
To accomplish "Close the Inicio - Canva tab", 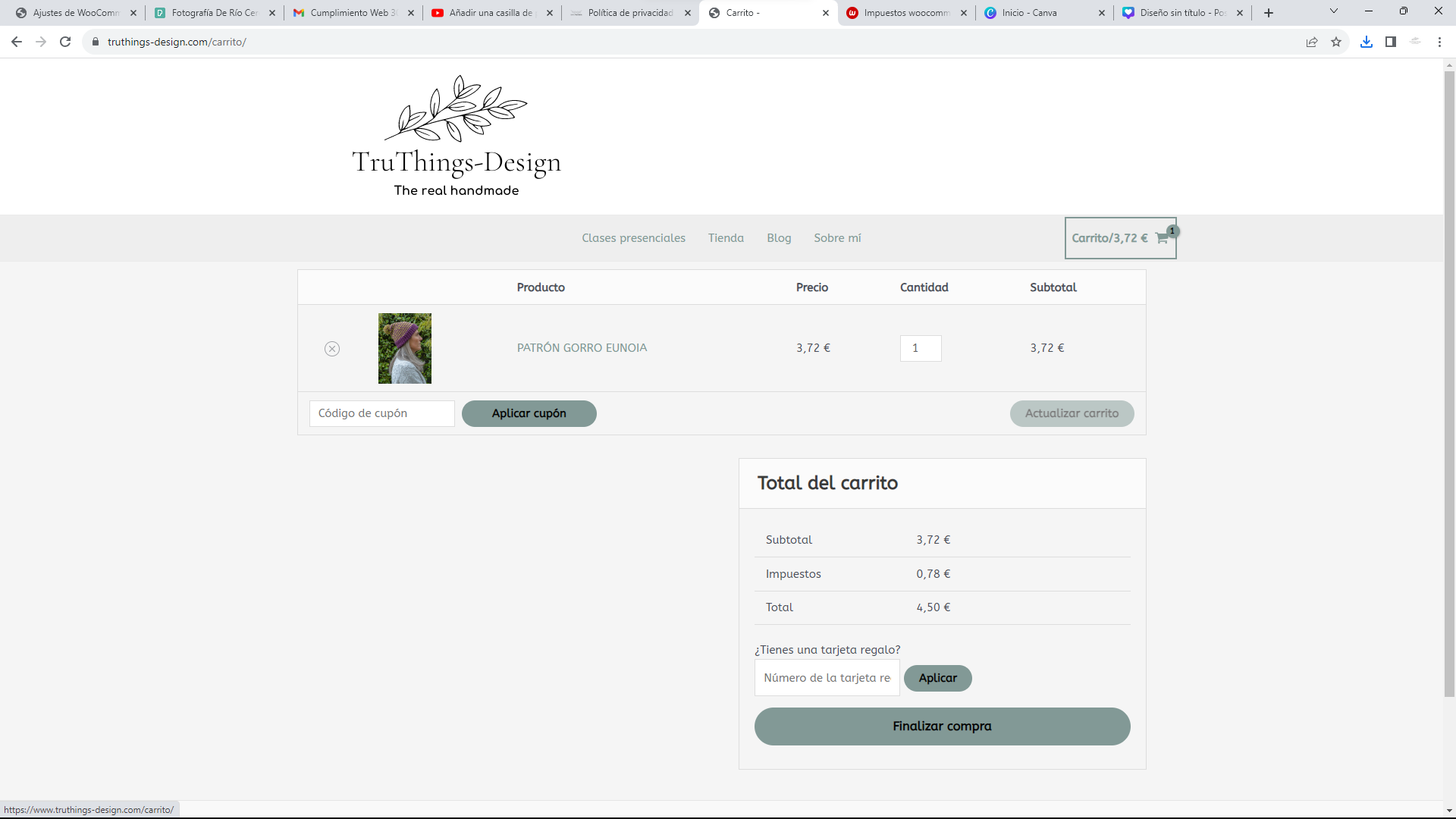I will coord(1102,13).
